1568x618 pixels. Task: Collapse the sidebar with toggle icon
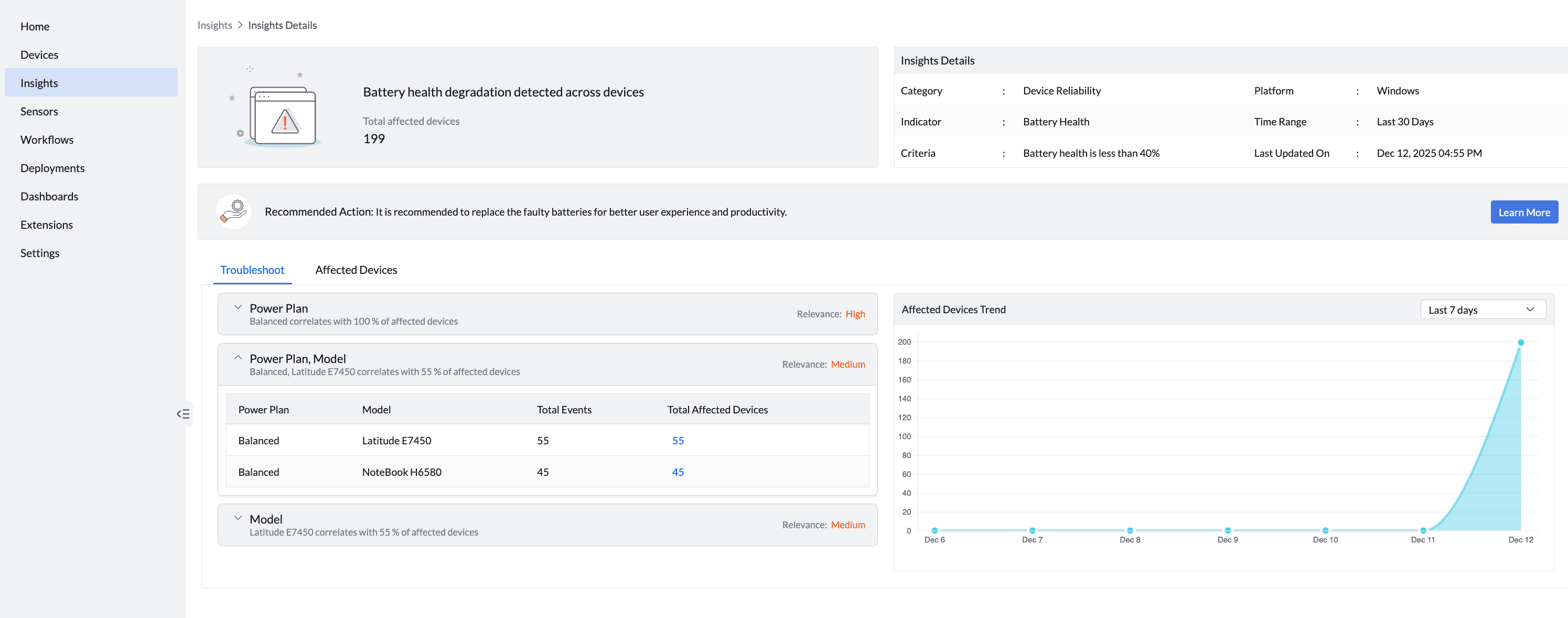183,414
